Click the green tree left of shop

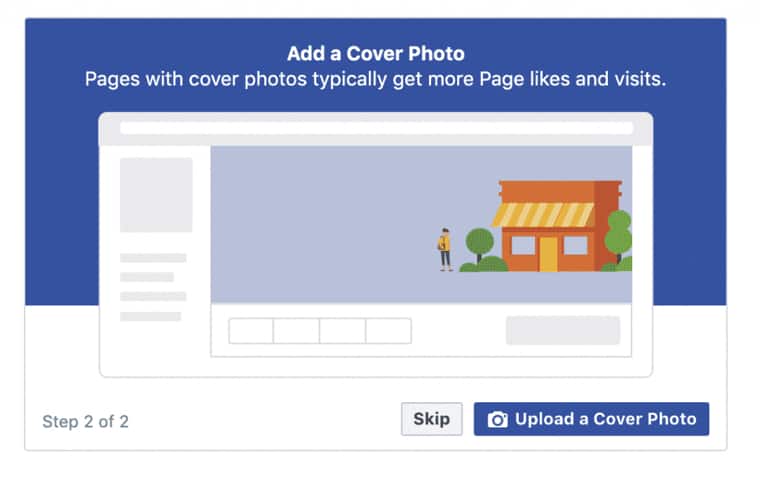[479, 246]
